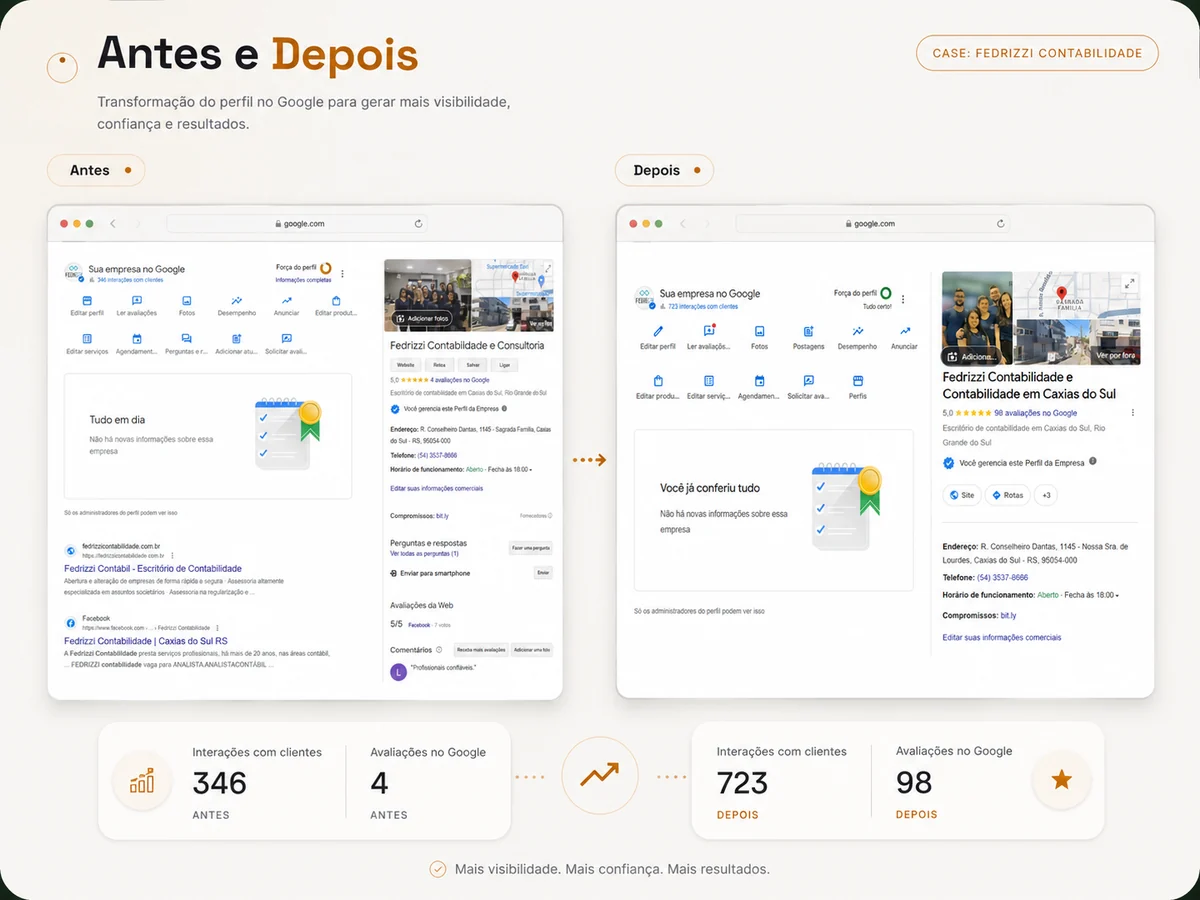Open 98 avaliações no Google link
1200x900 pixels.
point(1035,413)
